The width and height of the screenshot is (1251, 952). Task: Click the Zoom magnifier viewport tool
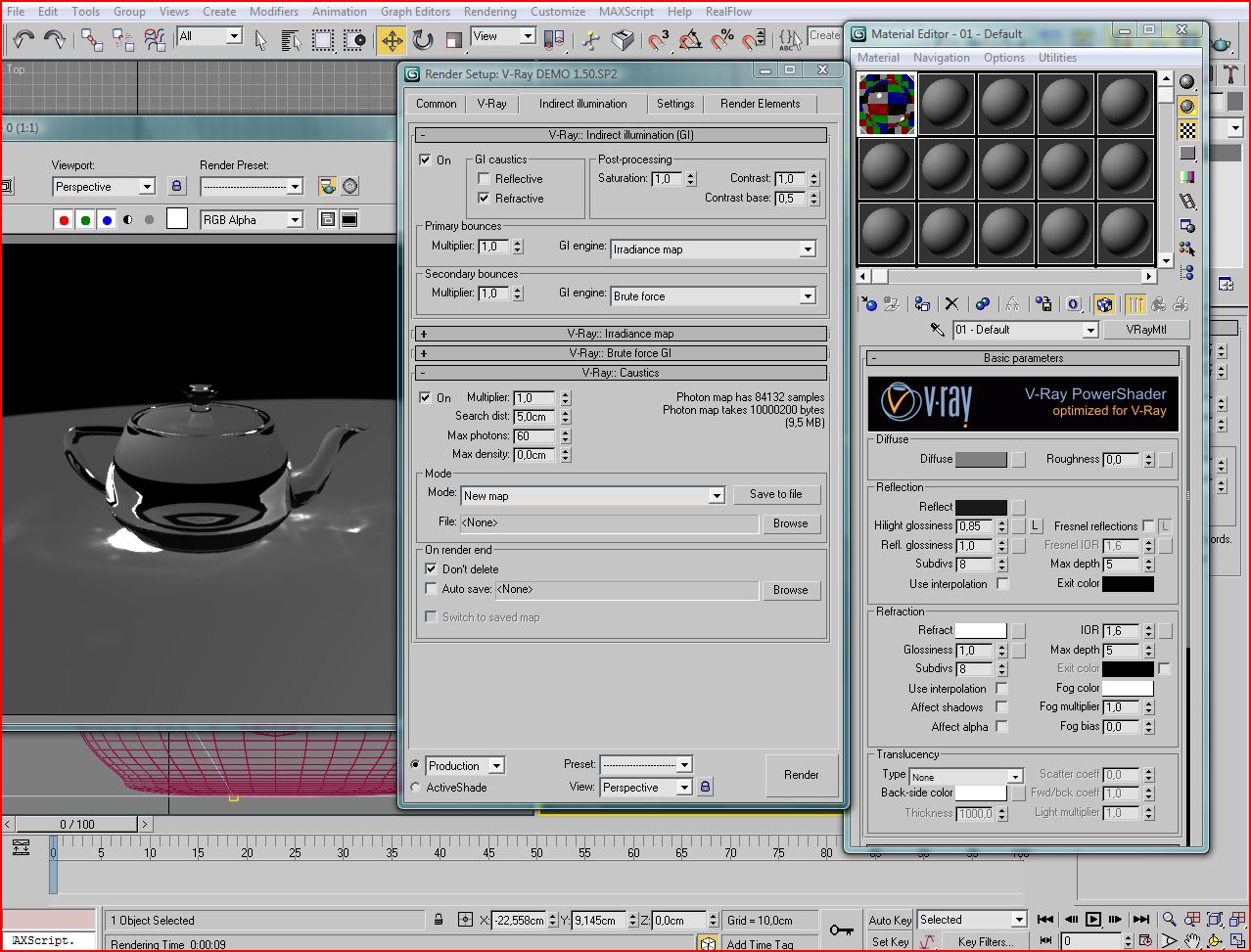1169,920
